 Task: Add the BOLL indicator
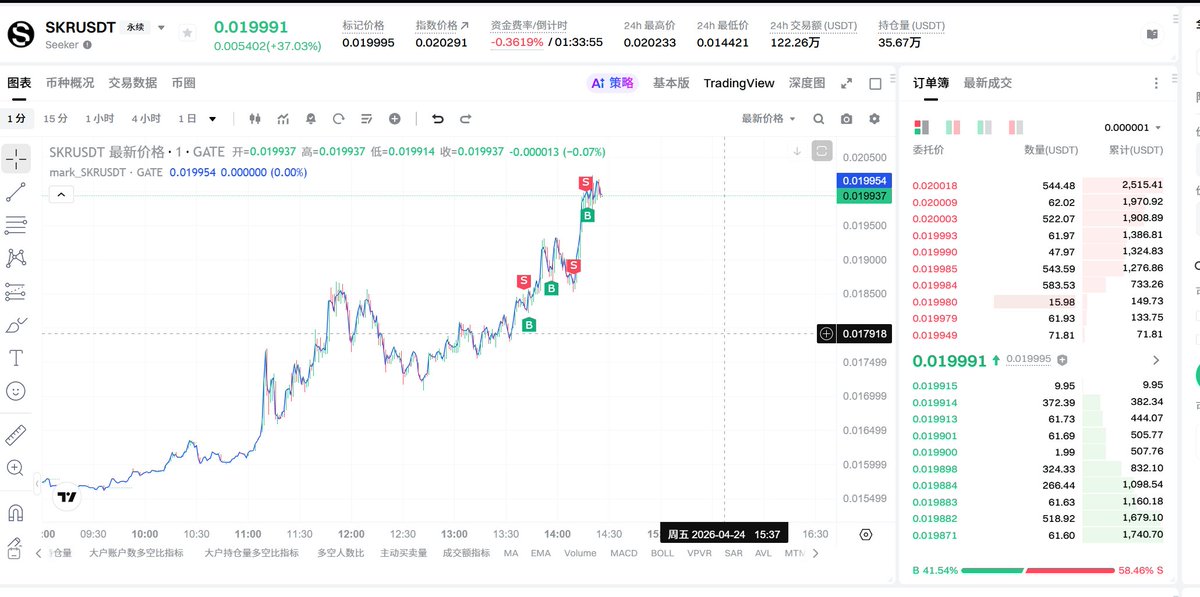coord(662,553)
